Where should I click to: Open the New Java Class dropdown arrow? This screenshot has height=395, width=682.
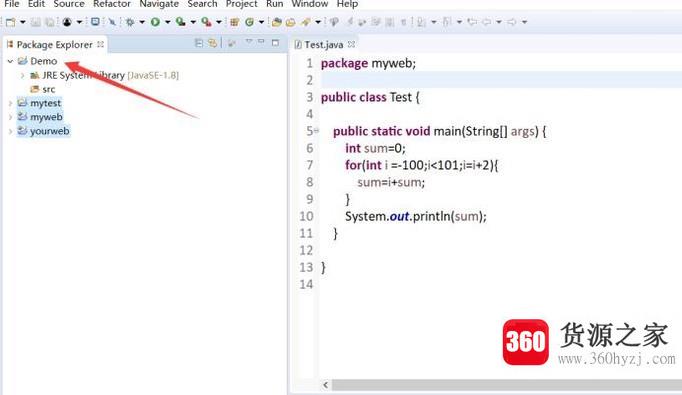[x=261, y=22]
